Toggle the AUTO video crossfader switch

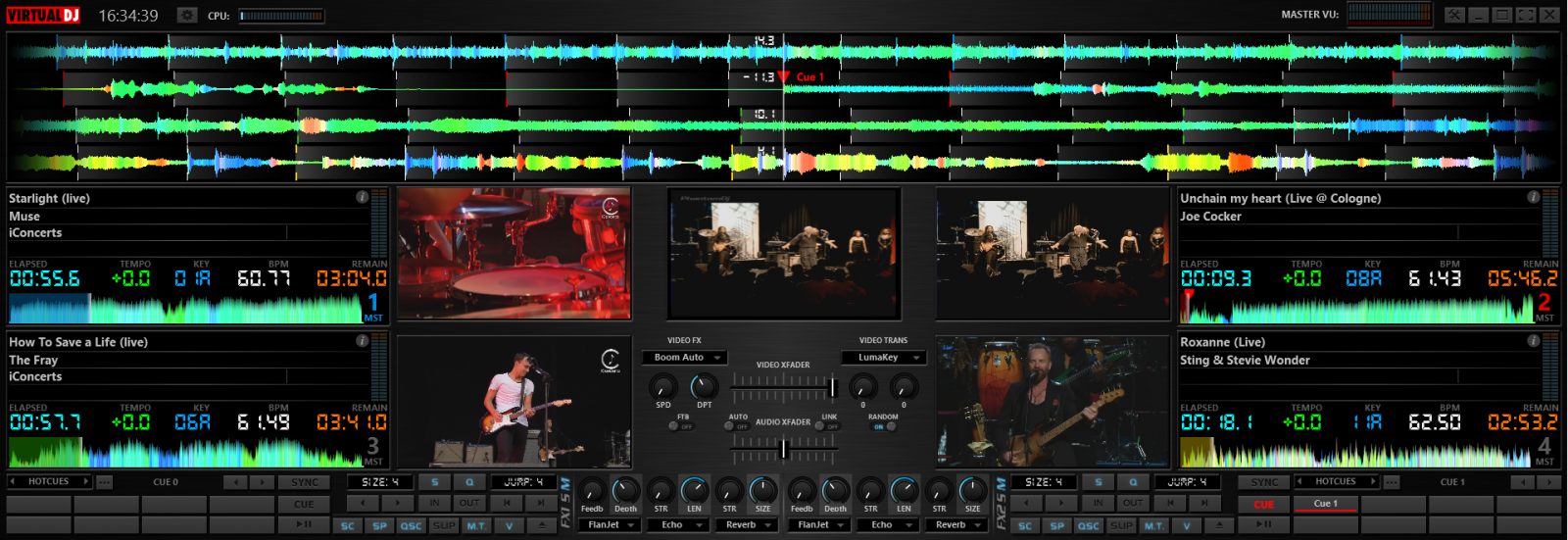pos(736,426)
